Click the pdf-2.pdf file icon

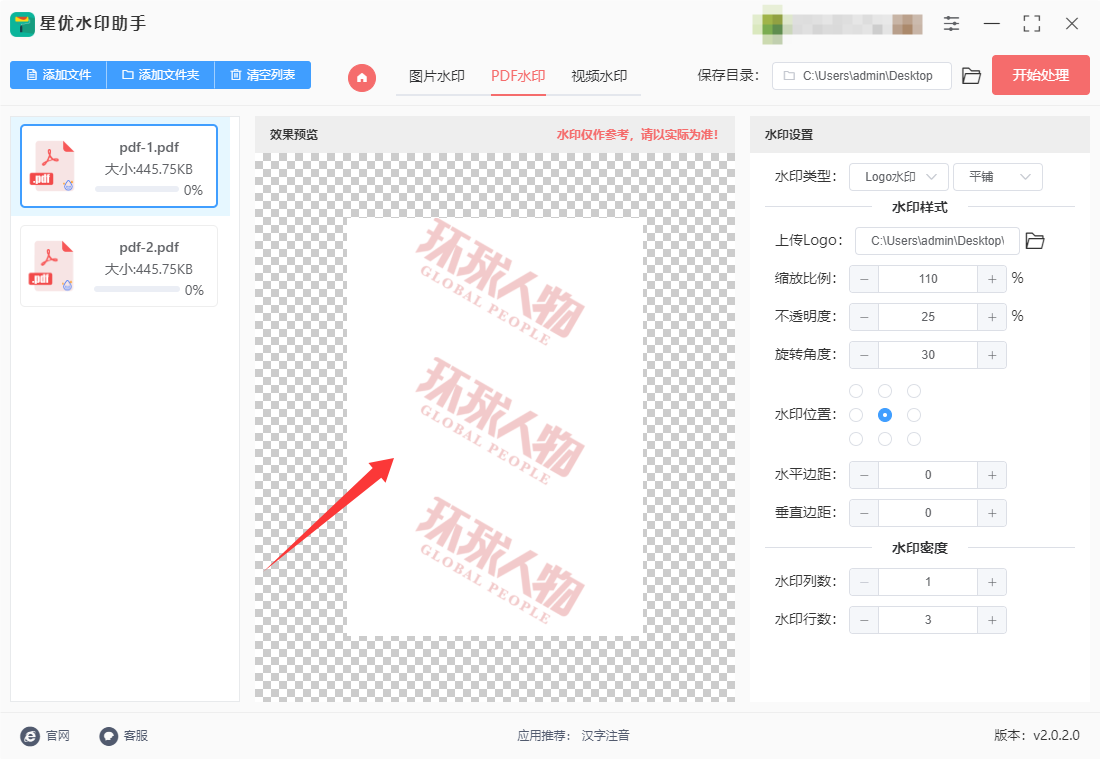click(51, 266)
